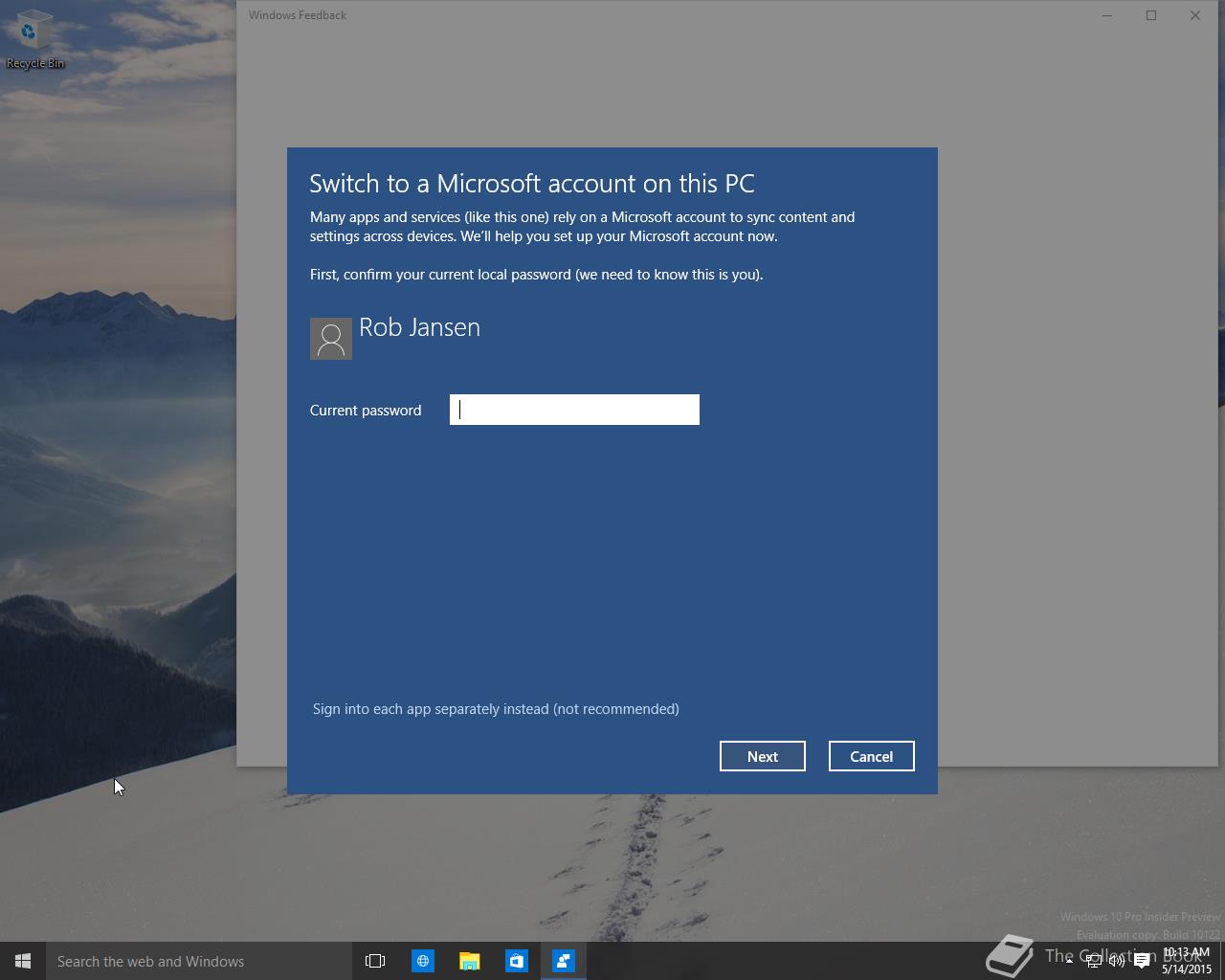Open File Explorer from the taskbar

(469, 961)
